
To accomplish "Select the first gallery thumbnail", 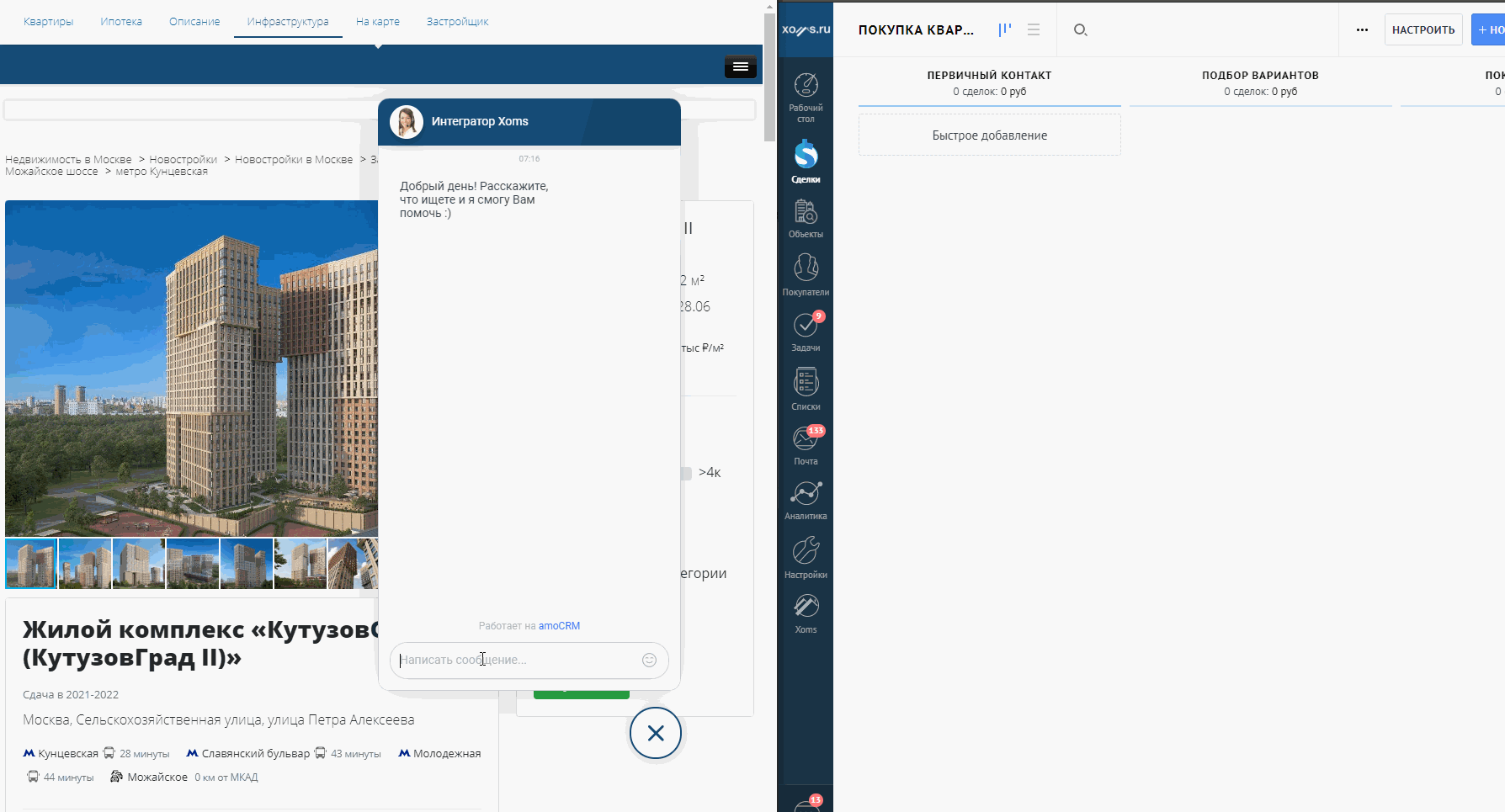I will pyautogui.click(x=31, y=563).
